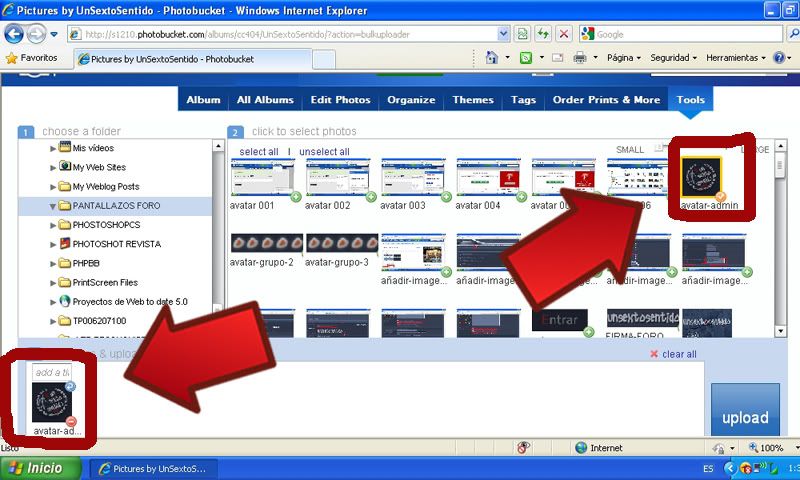
Task: Open the compatibility view page icon
Action: coord(522,34)
